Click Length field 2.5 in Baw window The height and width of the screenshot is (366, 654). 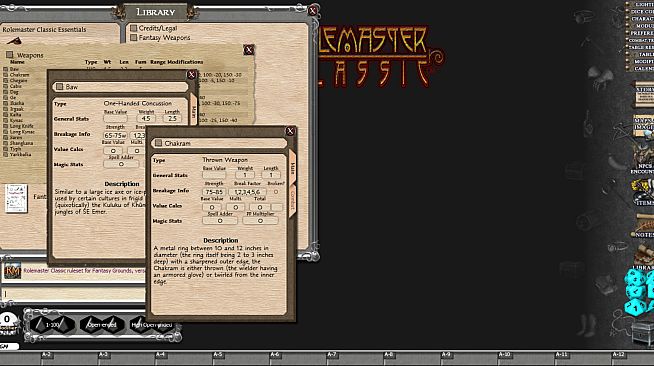[172, 119]
